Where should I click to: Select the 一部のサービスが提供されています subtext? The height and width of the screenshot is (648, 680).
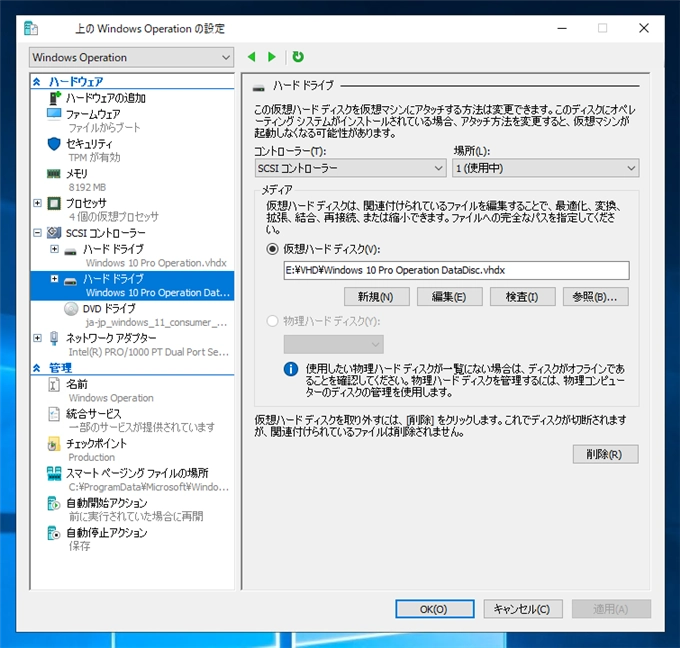(141, 428)
